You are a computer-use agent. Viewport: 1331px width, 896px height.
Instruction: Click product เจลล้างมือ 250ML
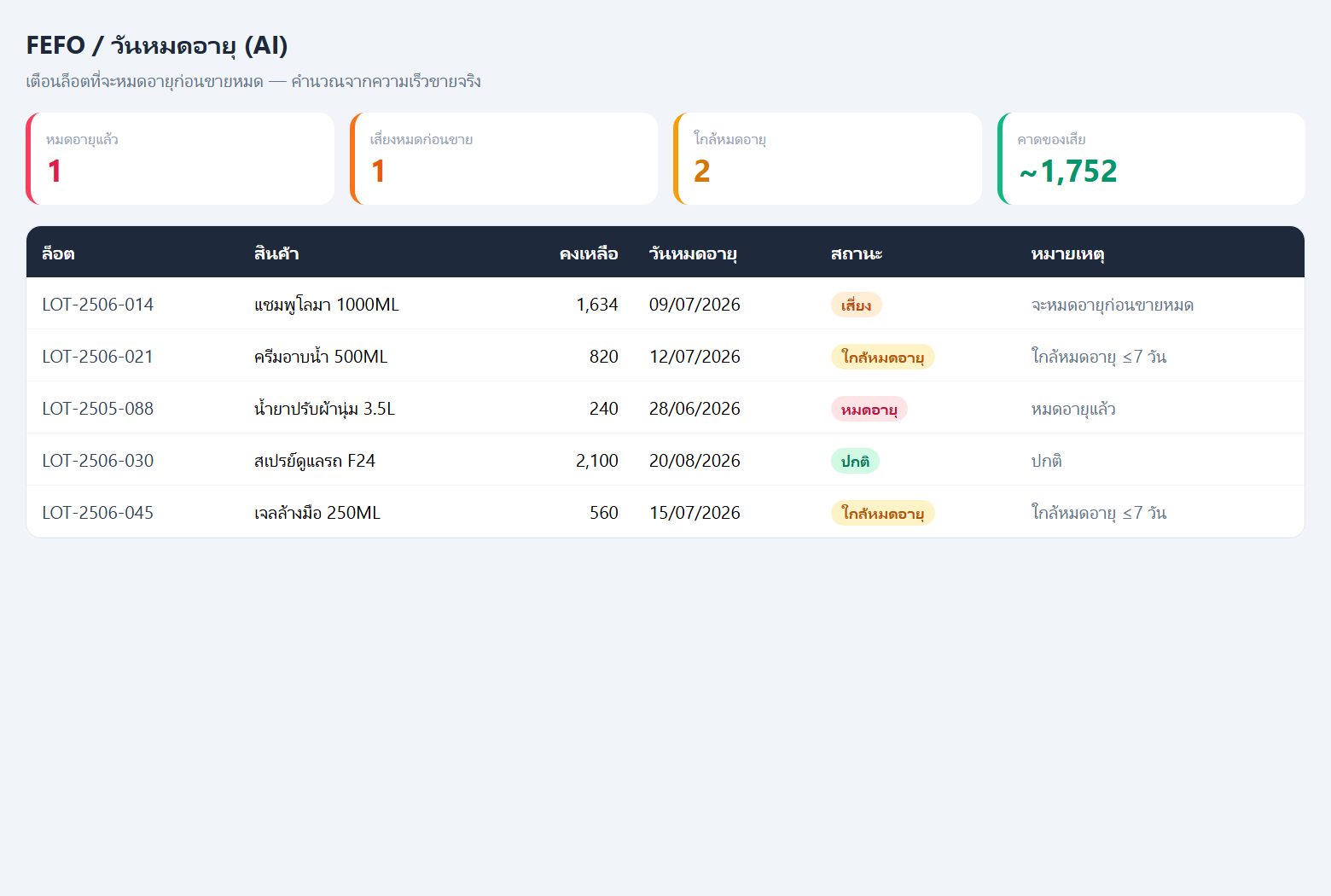pyautogui.click(x=317, y=513)
